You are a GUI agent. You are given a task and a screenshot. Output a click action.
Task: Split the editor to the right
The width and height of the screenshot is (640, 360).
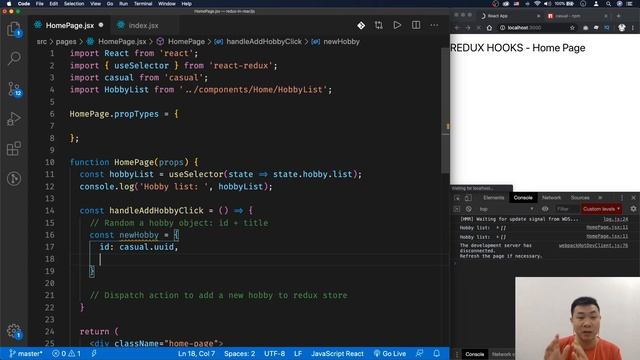[416, 25]
